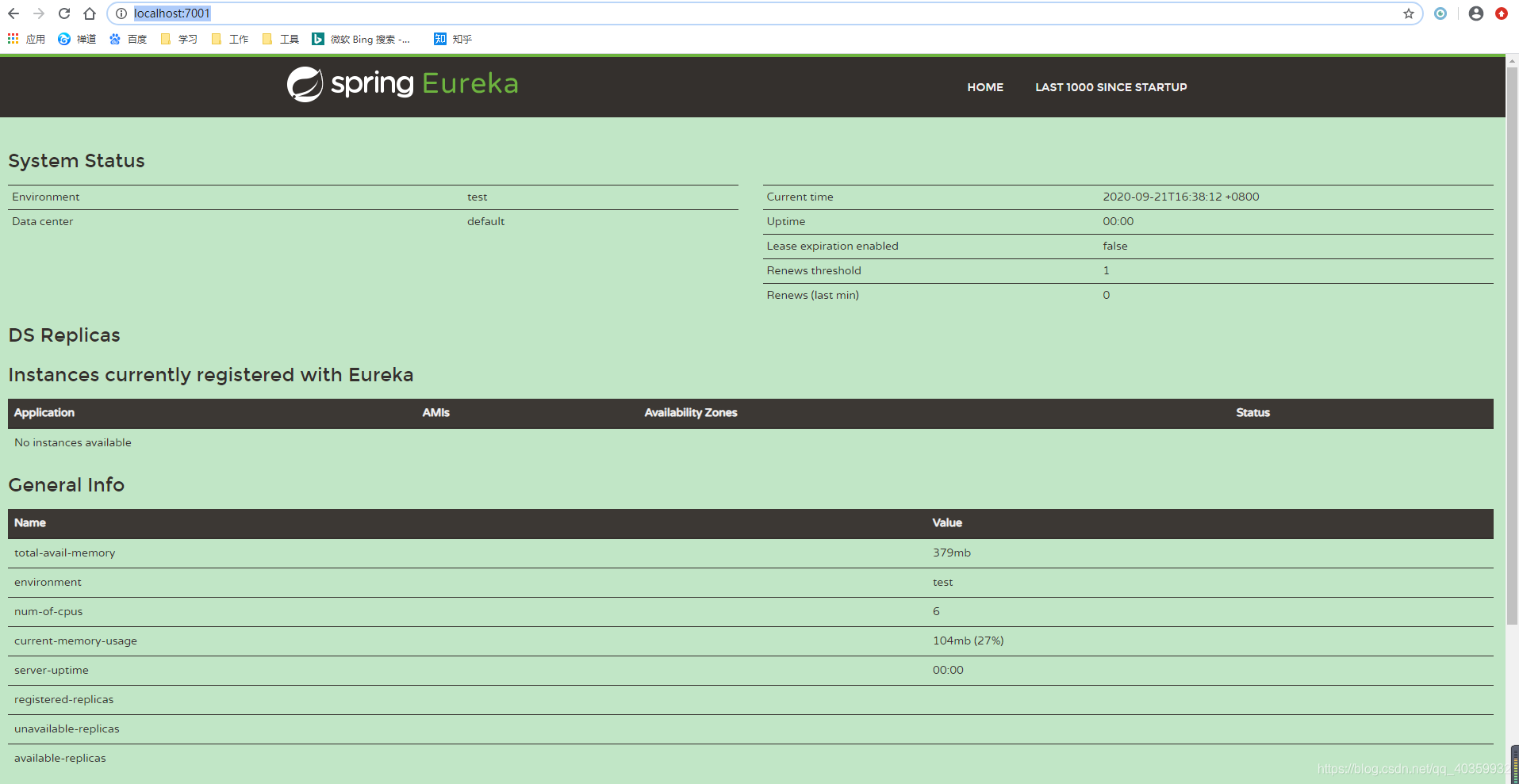Select the total-avail-memory row label
The height and width of the screenshot is (784, 1519).
pos(65,553)
